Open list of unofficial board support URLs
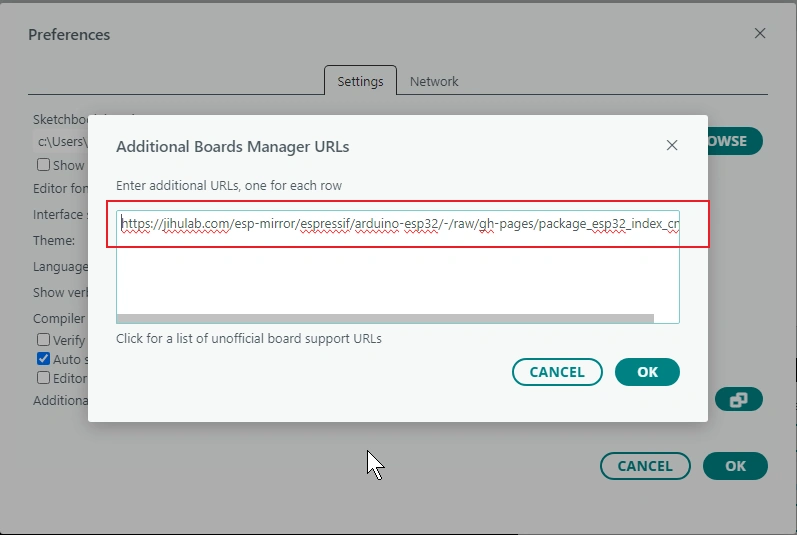 (249, 338)
